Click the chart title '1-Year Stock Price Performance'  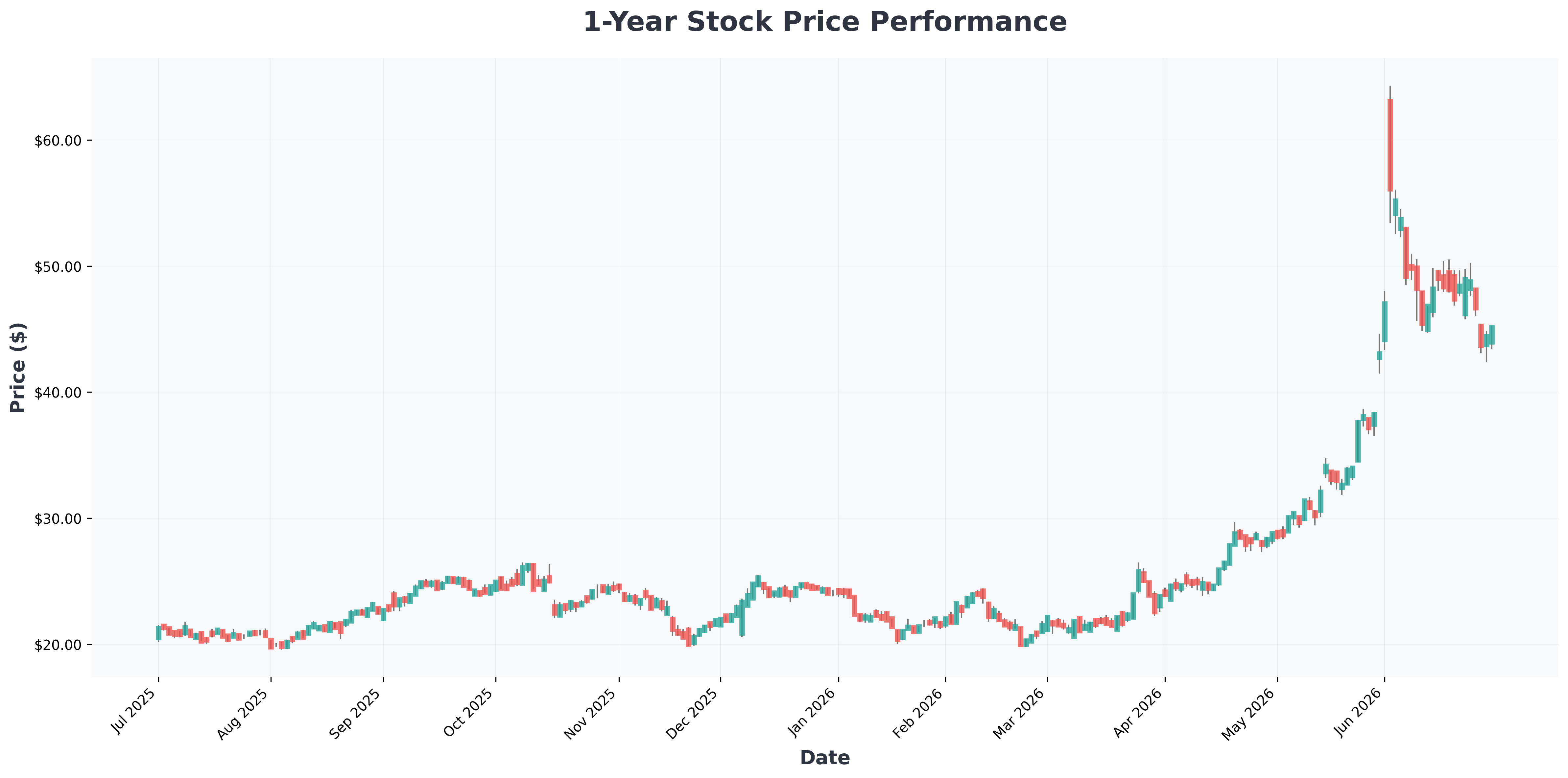pyautogui.click(x=825, y=22)
